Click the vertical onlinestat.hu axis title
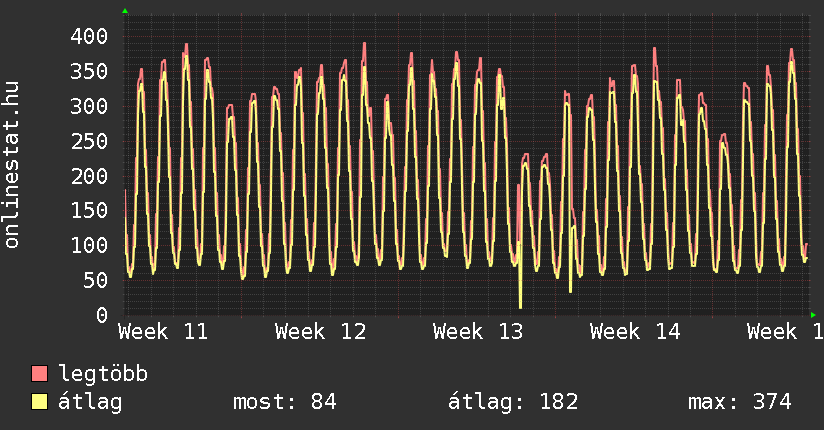The image size is (824, 430). pyautogui.click(x=12, y=165)
